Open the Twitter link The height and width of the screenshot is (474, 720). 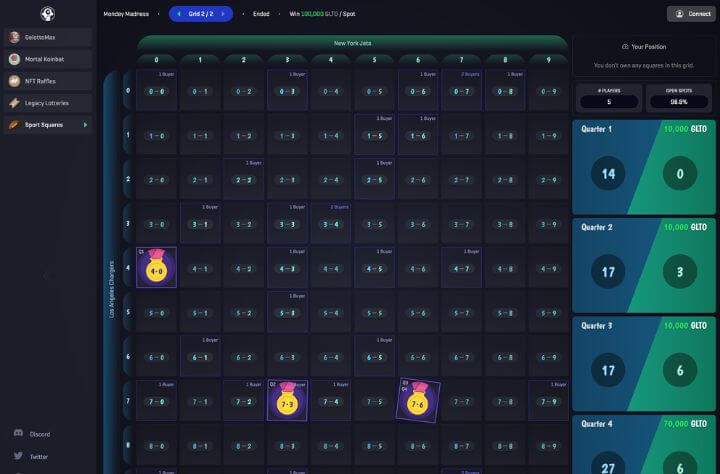coord(38,456)
